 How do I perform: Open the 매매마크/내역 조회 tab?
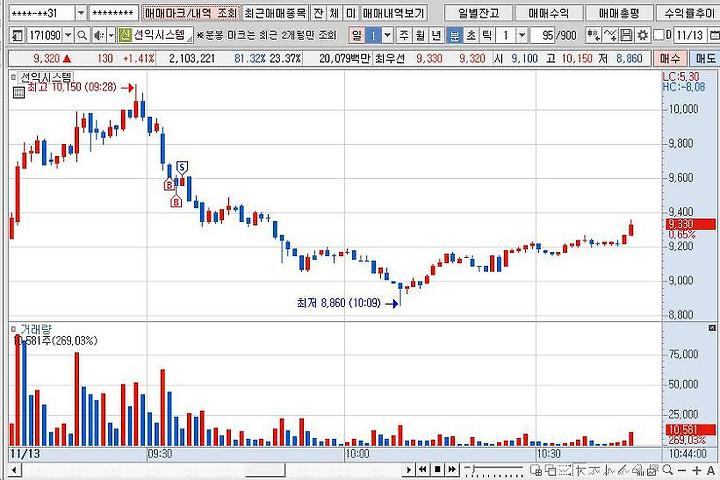tap(191, 13)
